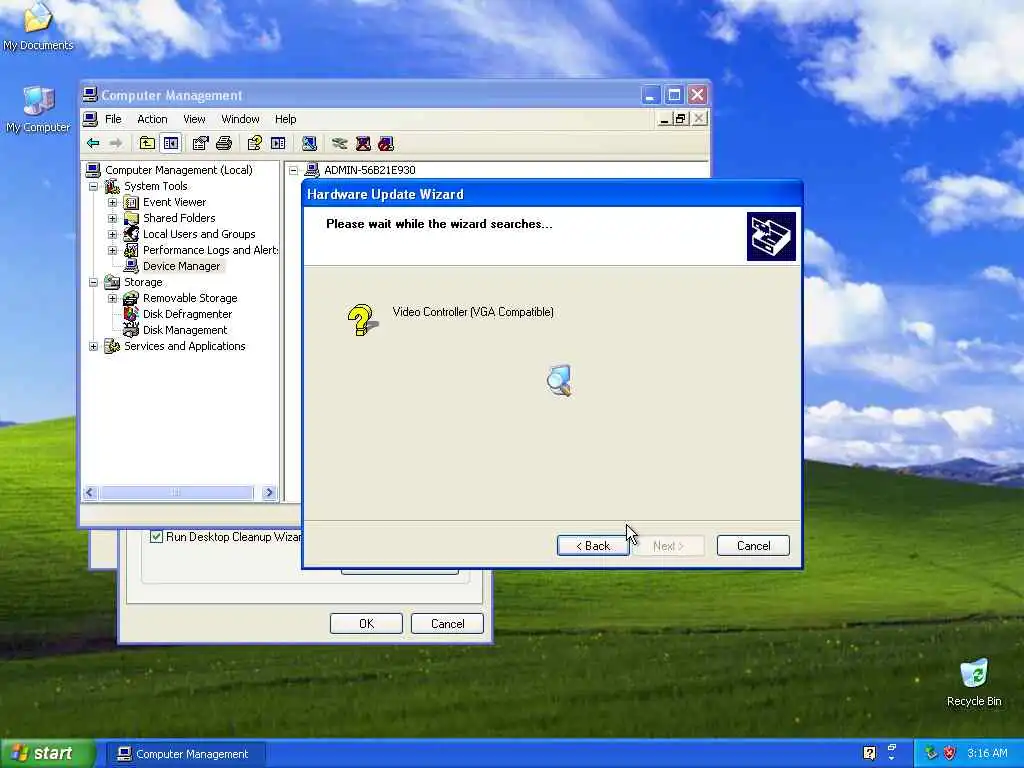Click the console icon beside the File menu
The width and height of the screenshot is (1024, 768).
coord(91,119)
